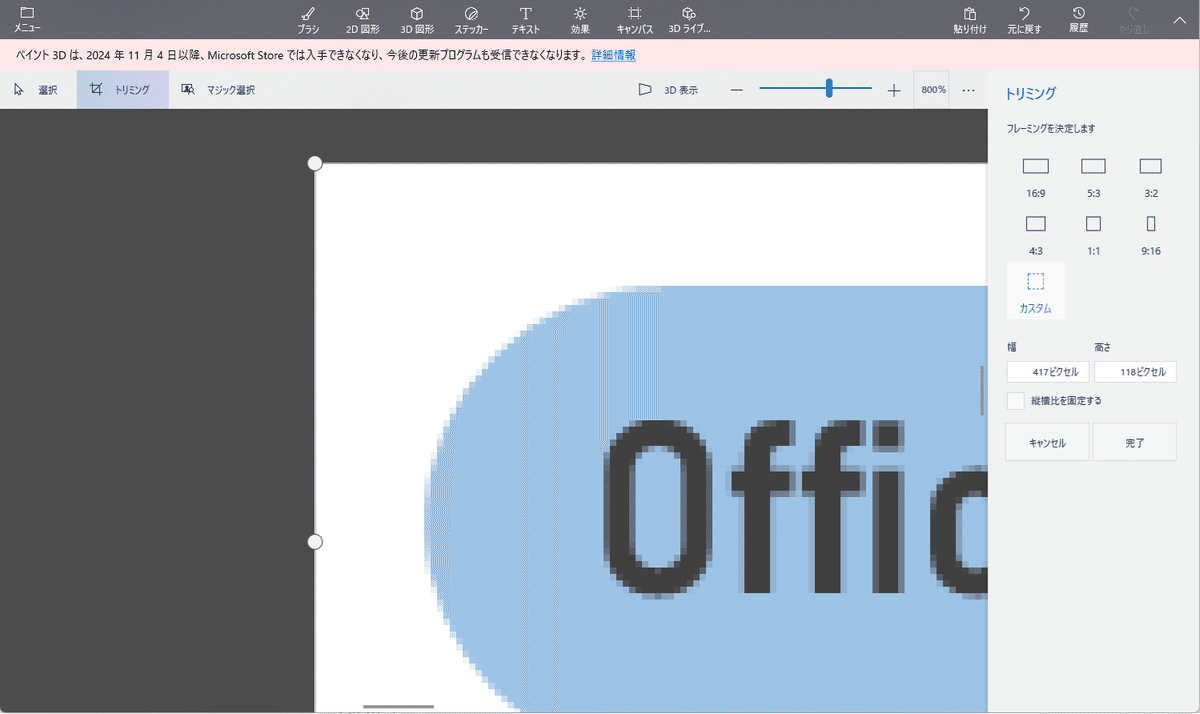Open the ステッカー stickers tool
The height and width of the screenshot is (714, 1200).
[x=471, y=19]
